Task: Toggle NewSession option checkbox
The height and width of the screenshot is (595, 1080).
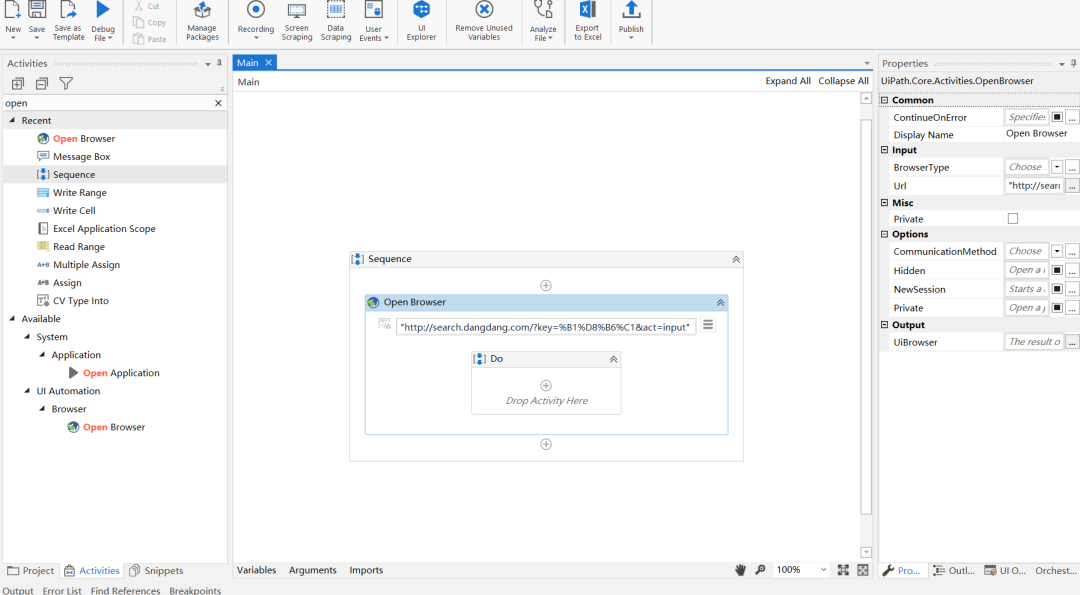Action: (1057, 289)
